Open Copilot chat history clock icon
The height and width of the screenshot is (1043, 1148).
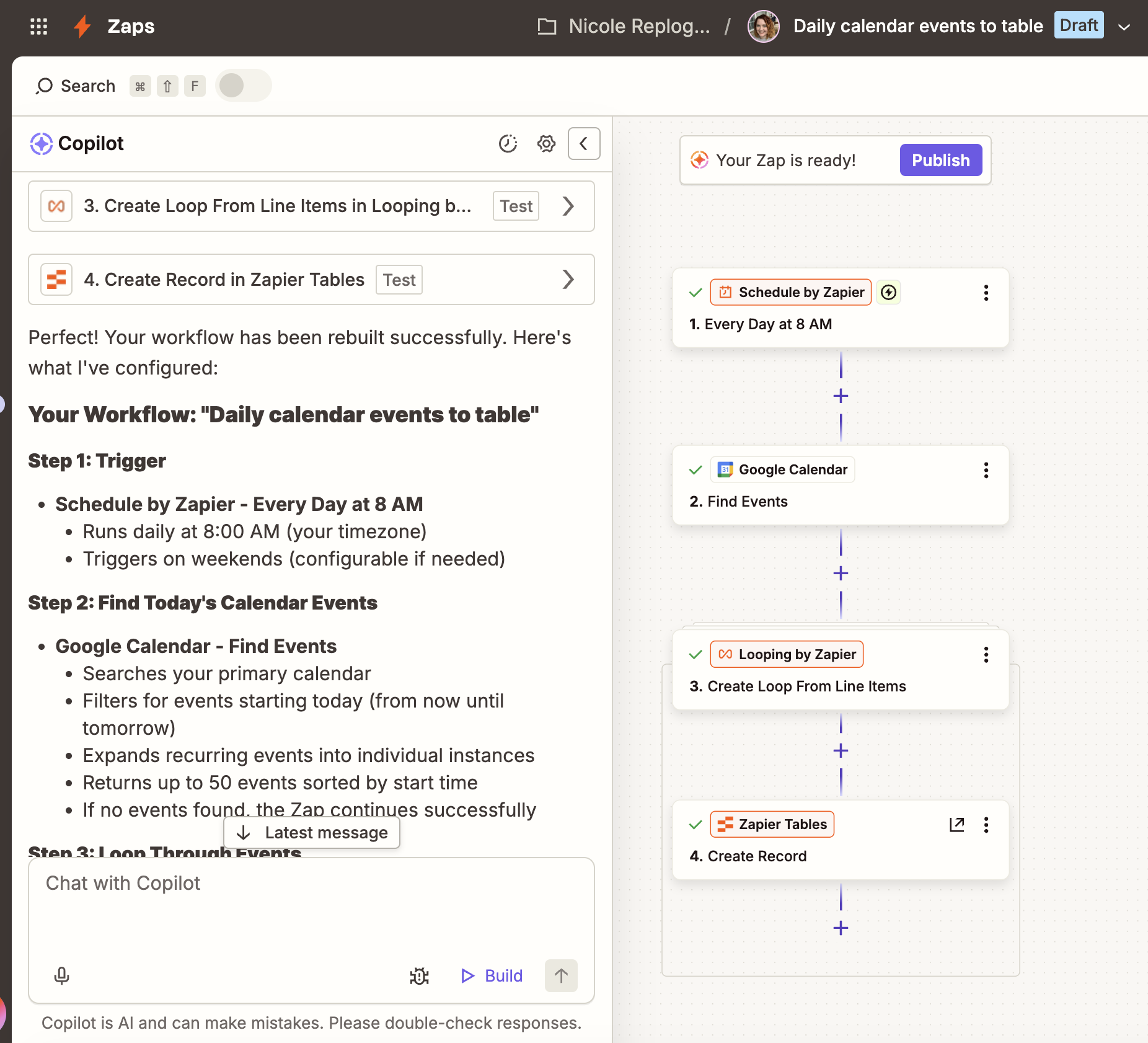508,144
